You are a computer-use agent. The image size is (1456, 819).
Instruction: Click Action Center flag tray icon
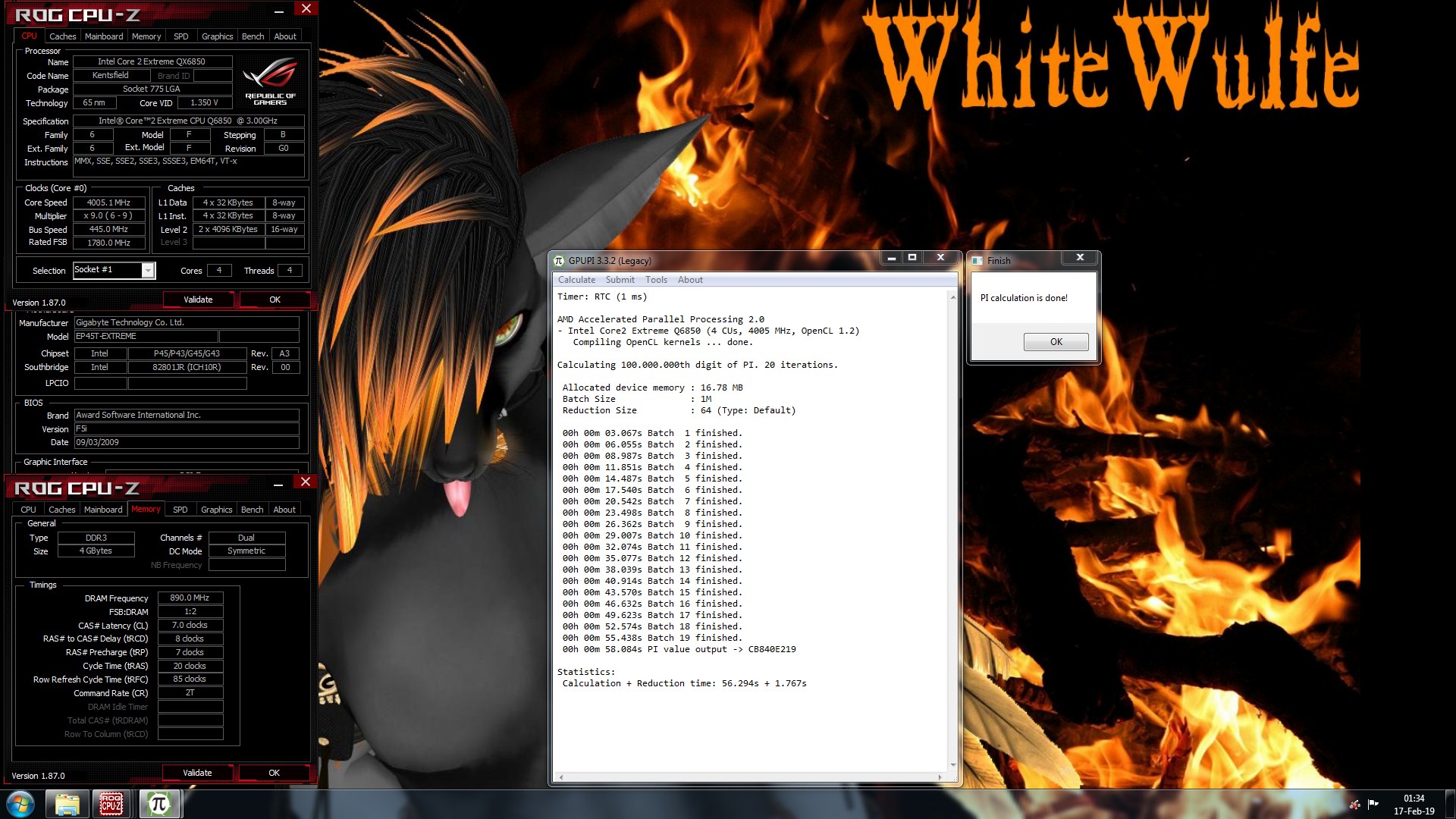[1373, 805]
